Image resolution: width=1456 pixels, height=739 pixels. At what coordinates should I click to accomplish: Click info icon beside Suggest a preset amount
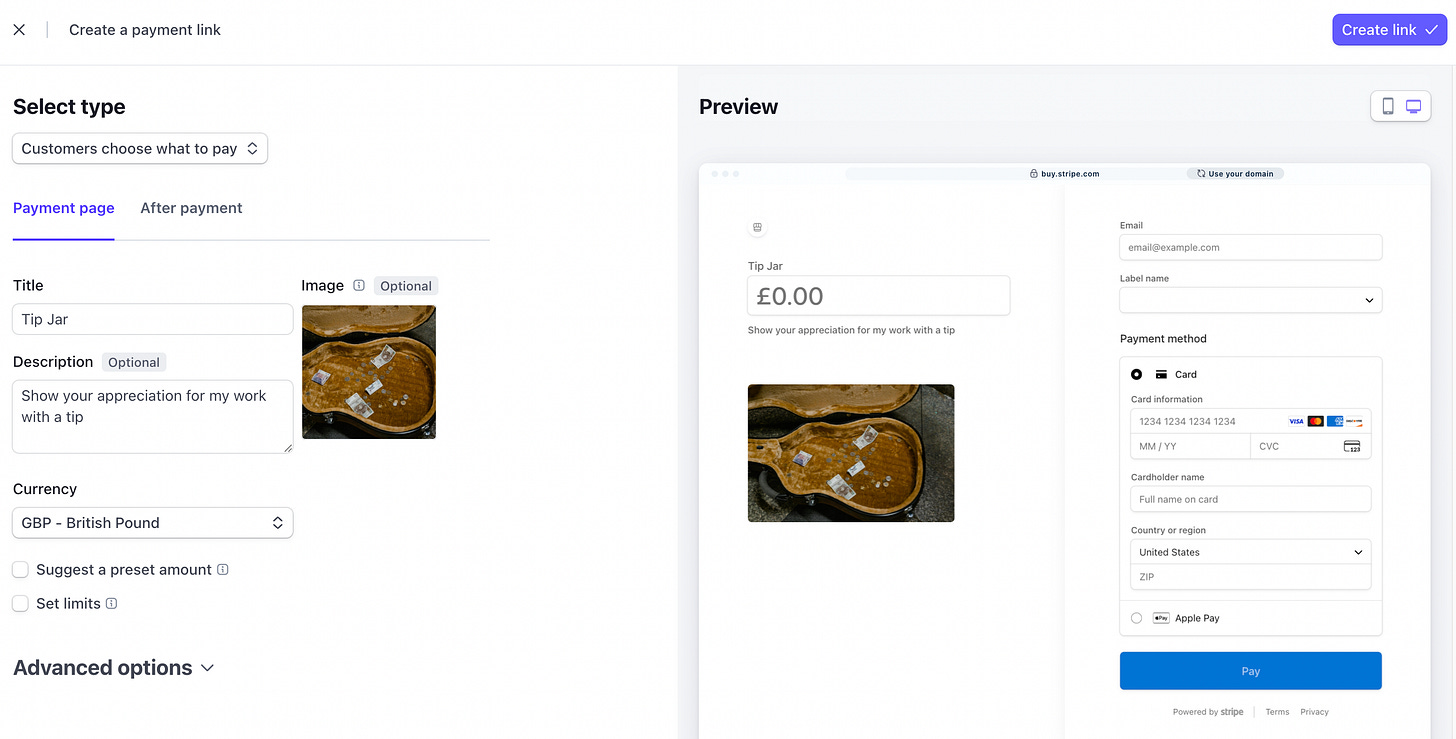223,569
